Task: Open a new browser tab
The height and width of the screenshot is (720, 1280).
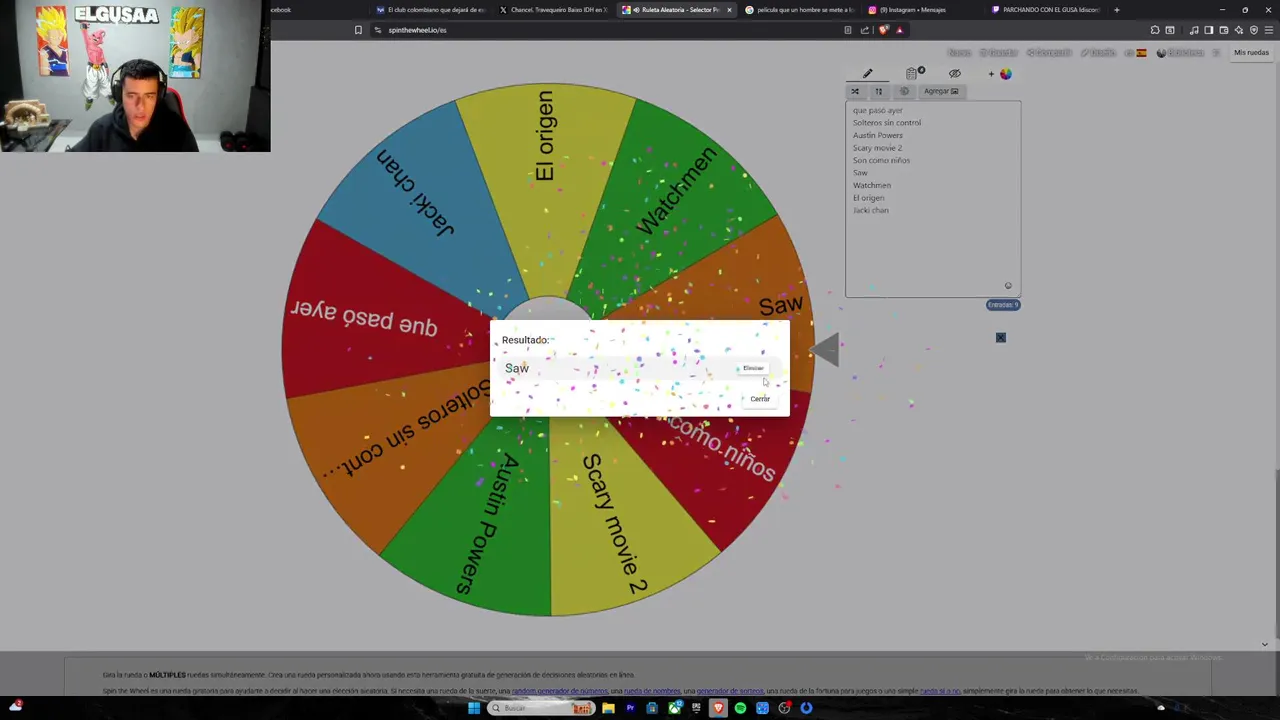Action: click(x=1116, y=10)
